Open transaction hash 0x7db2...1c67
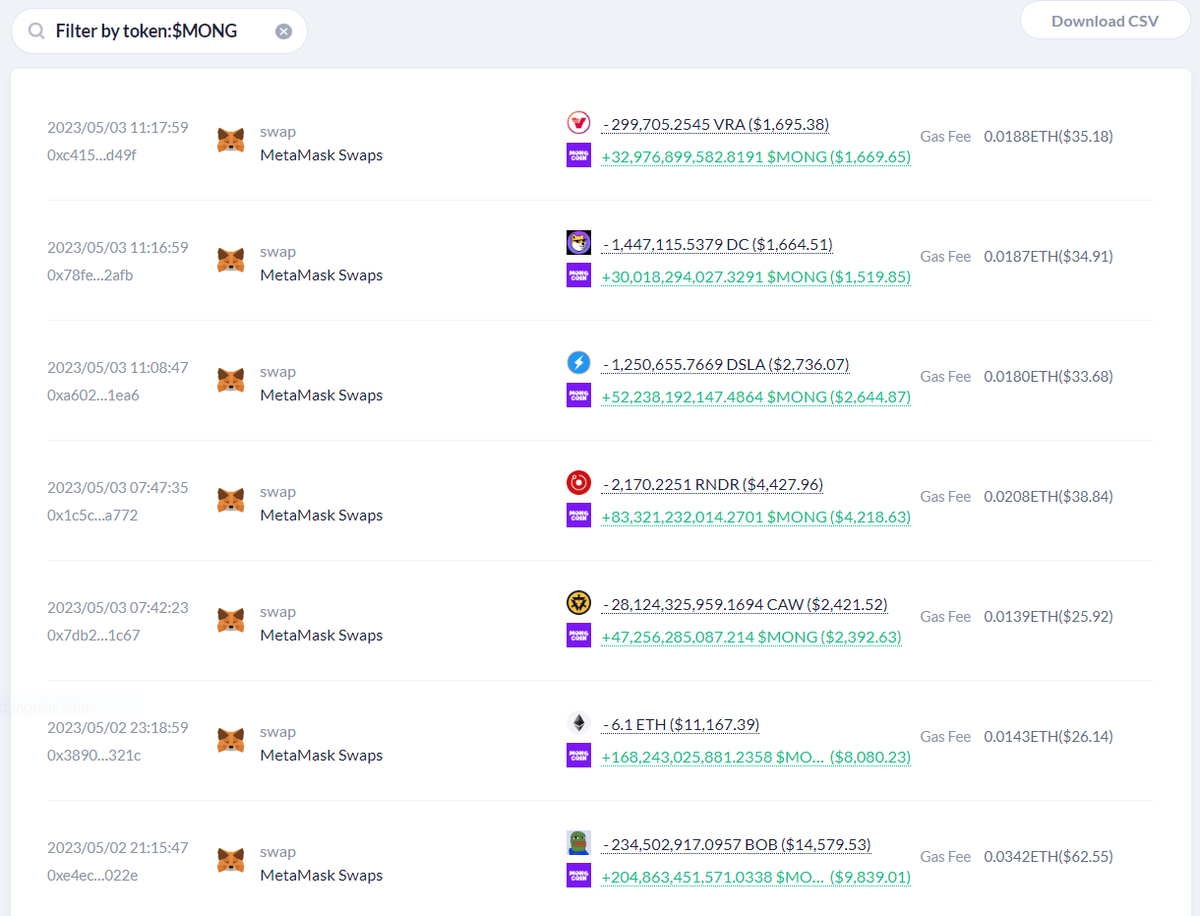1200x916 pixels. (x=93, y=635)
